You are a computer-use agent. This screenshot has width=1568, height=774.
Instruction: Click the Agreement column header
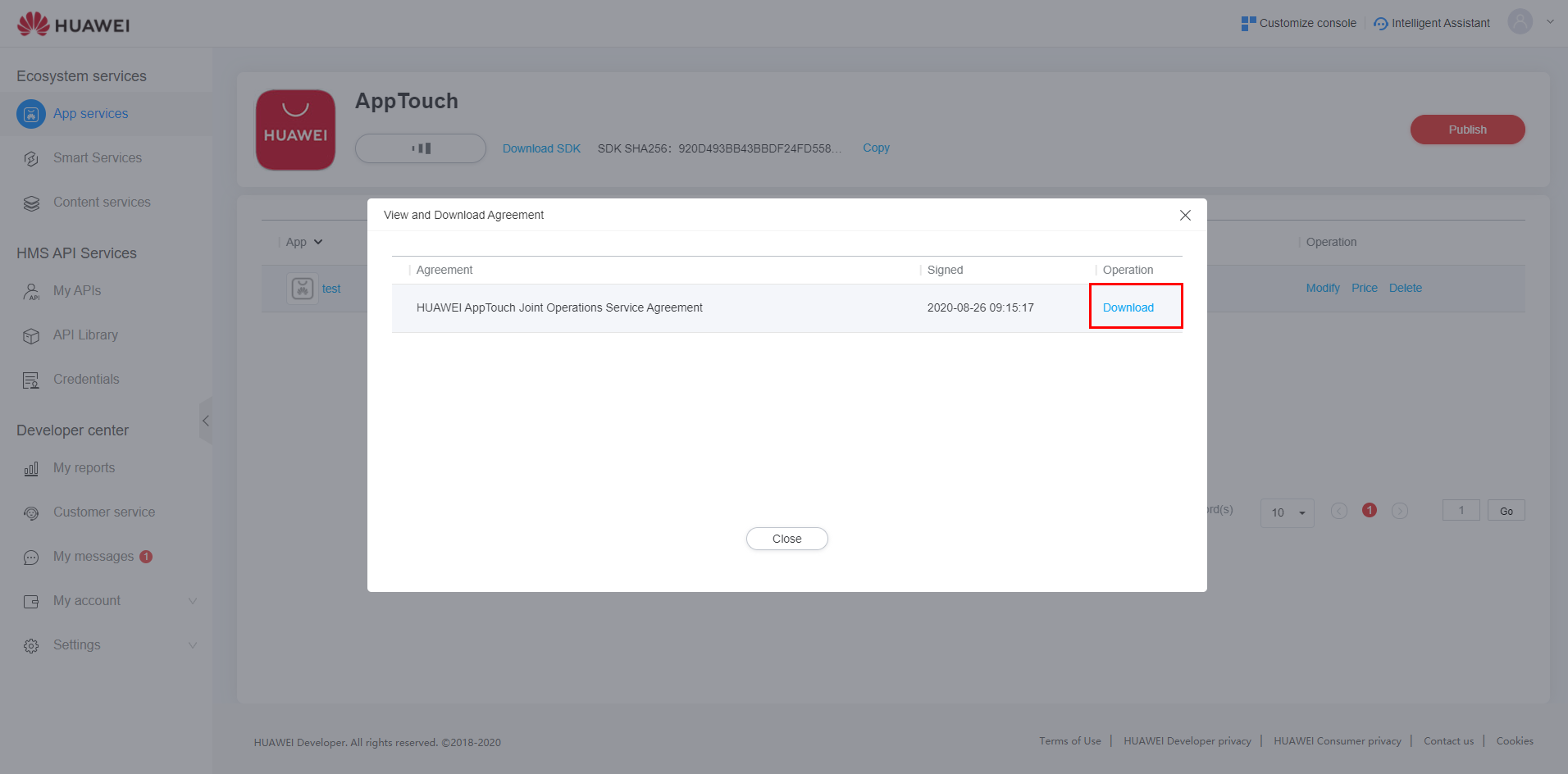(444, 270)
